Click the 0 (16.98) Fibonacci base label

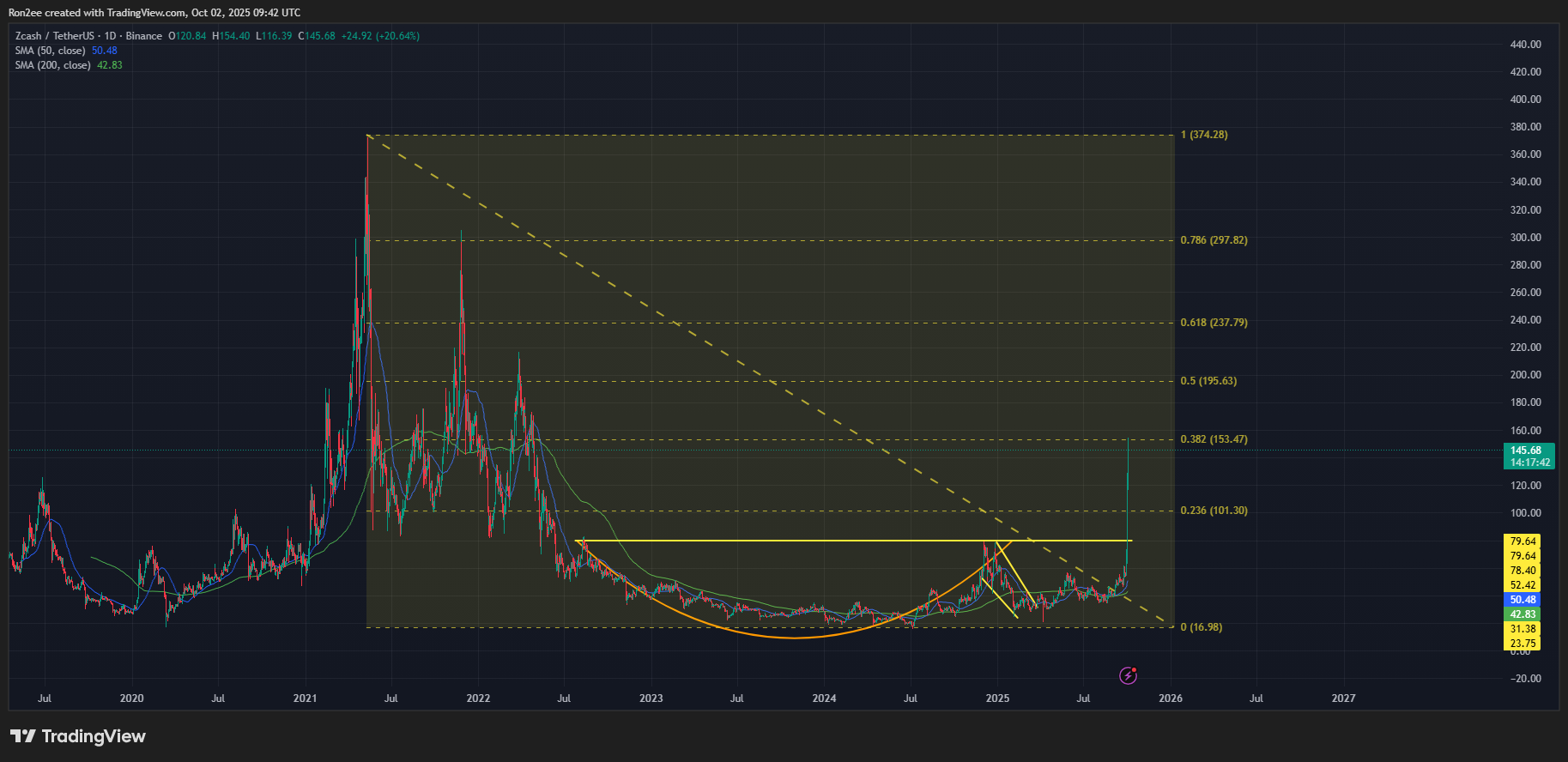pos(1201,627)
